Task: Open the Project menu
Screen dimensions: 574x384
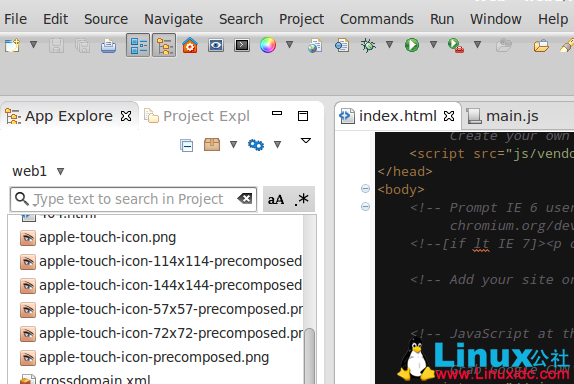Action: click(301, 19)
